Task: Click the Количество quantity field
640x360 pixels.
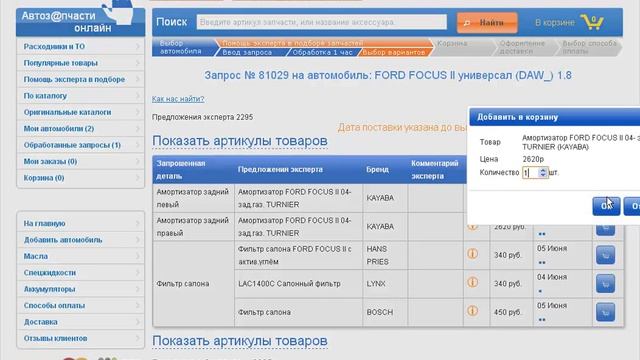Action: pyautogui.click(x=531, y=173)
